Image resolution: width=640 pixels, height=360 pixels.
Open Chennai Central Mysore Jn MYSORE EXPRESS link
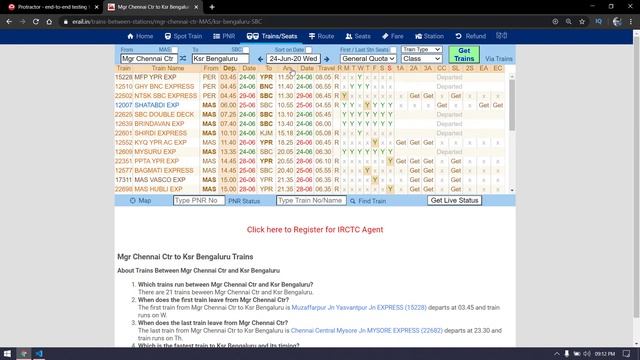pyautogui.click(x=367, y=331)
